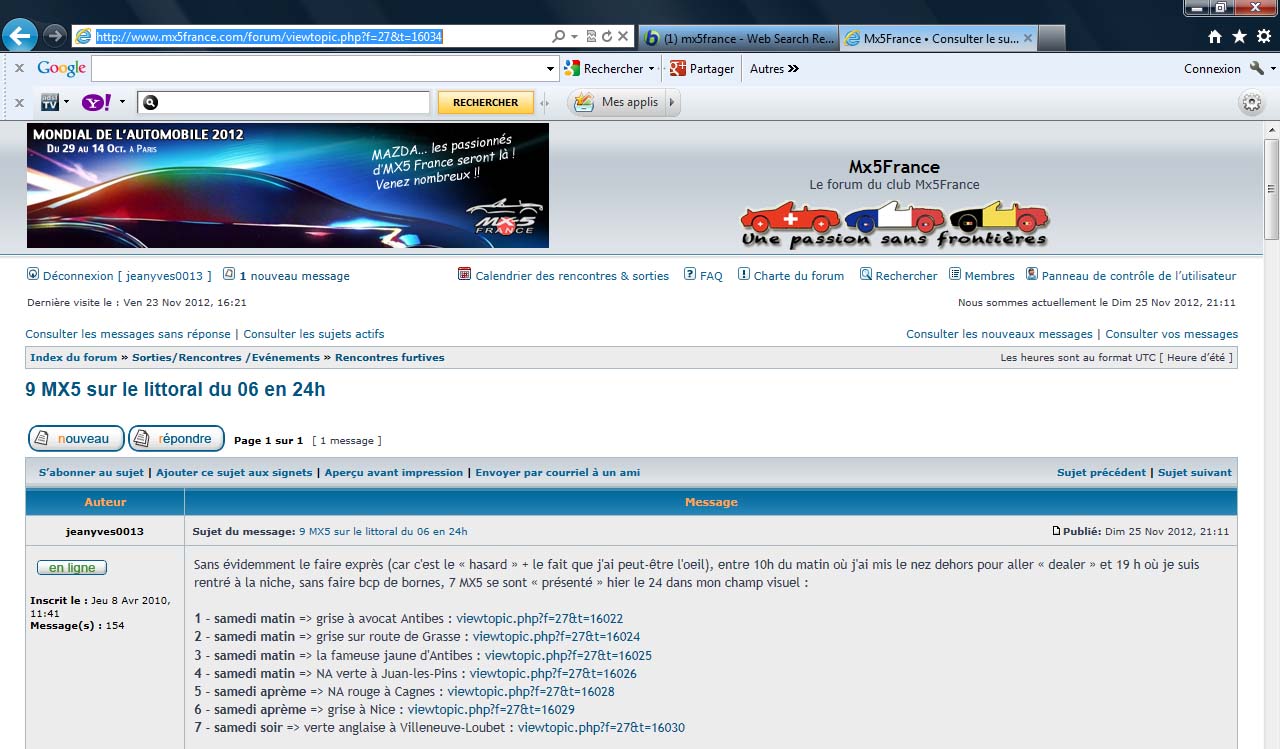Screen dimensions: 1280x749
Task: Open the dropdown next to the wrench icon
Action: pos(1272,68)
